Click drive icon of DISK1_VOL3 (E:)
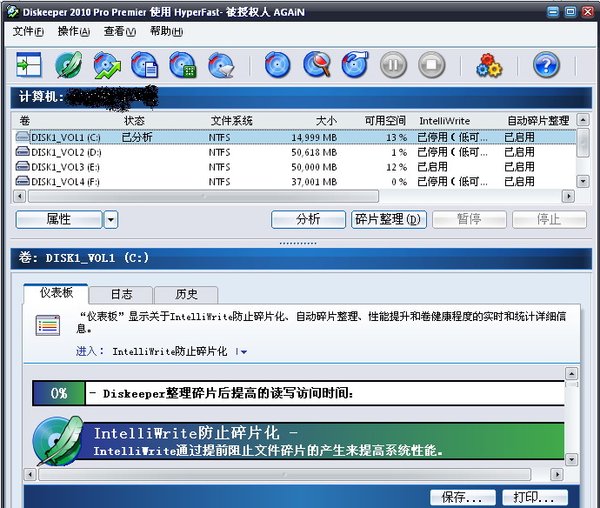Image resolution: width=600 pixels, height=508 pixels. point(23,166)
